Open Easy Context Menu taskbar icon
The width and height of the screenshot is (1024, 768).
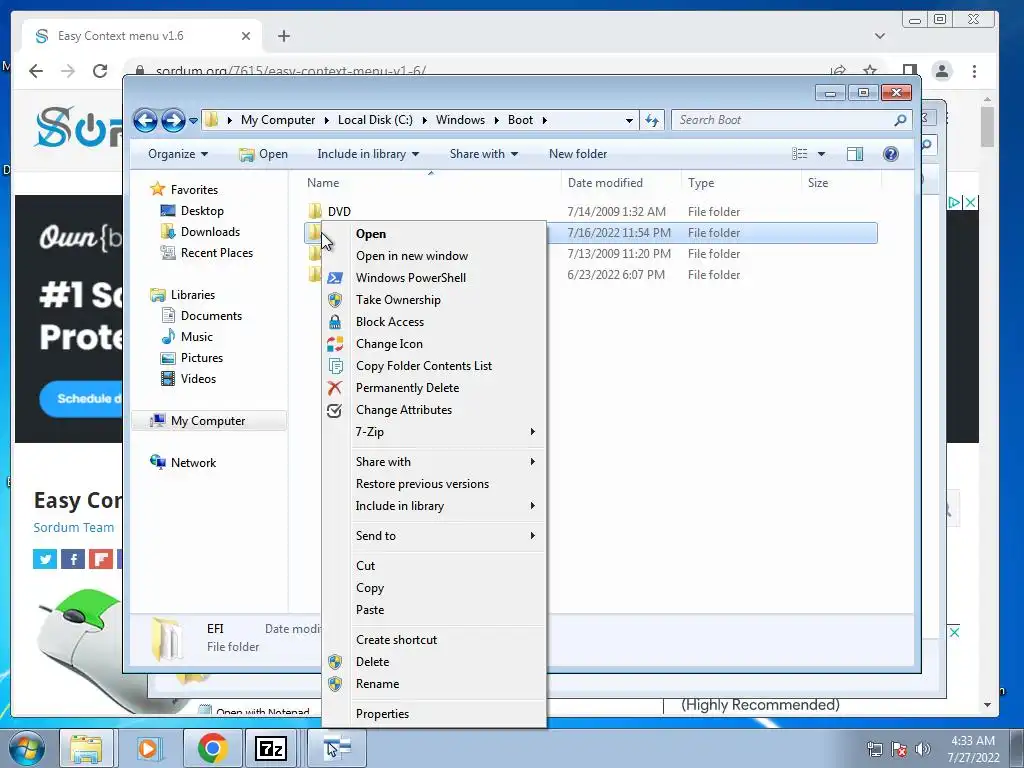click(x=337, y=748)
